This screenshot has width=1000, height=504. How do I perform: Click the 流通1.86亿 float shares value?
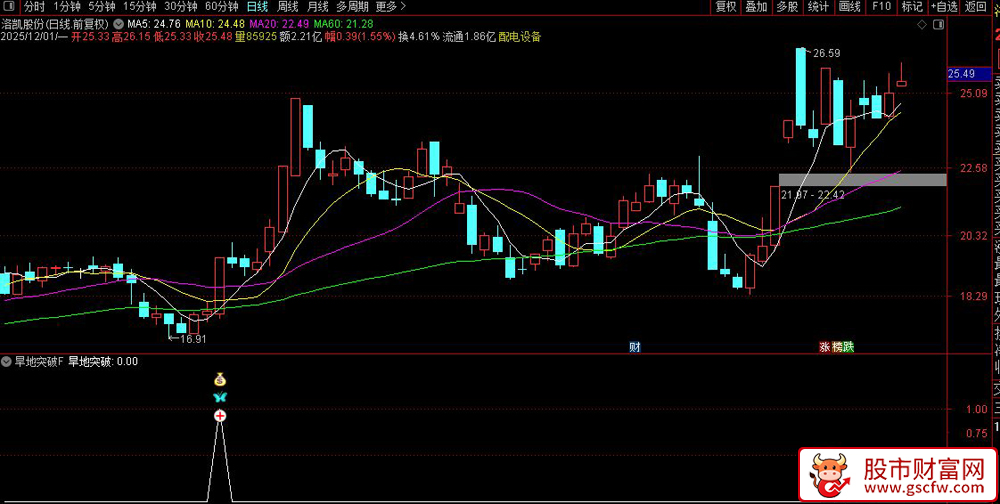click(469, 36)
